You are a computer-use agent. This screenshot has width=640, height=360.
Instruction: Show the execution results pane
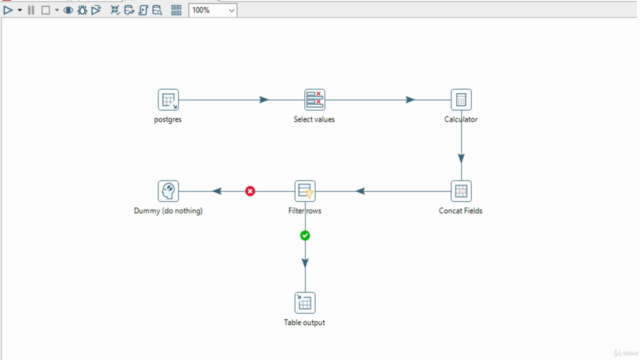(176, 10)
